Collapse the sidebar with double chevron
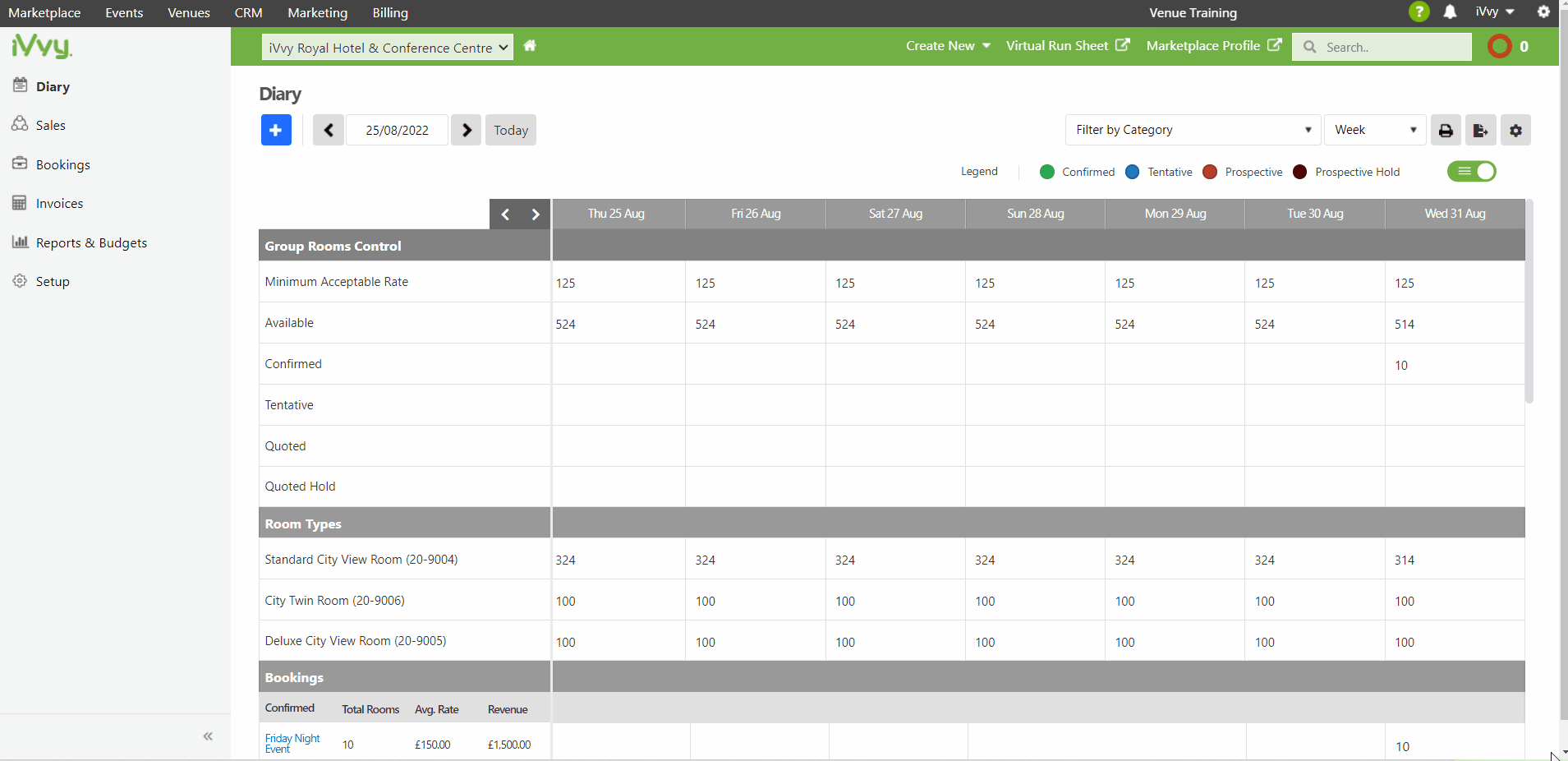Image resolution: width=1568 pixels, height=761 pixels. (208, 736)
